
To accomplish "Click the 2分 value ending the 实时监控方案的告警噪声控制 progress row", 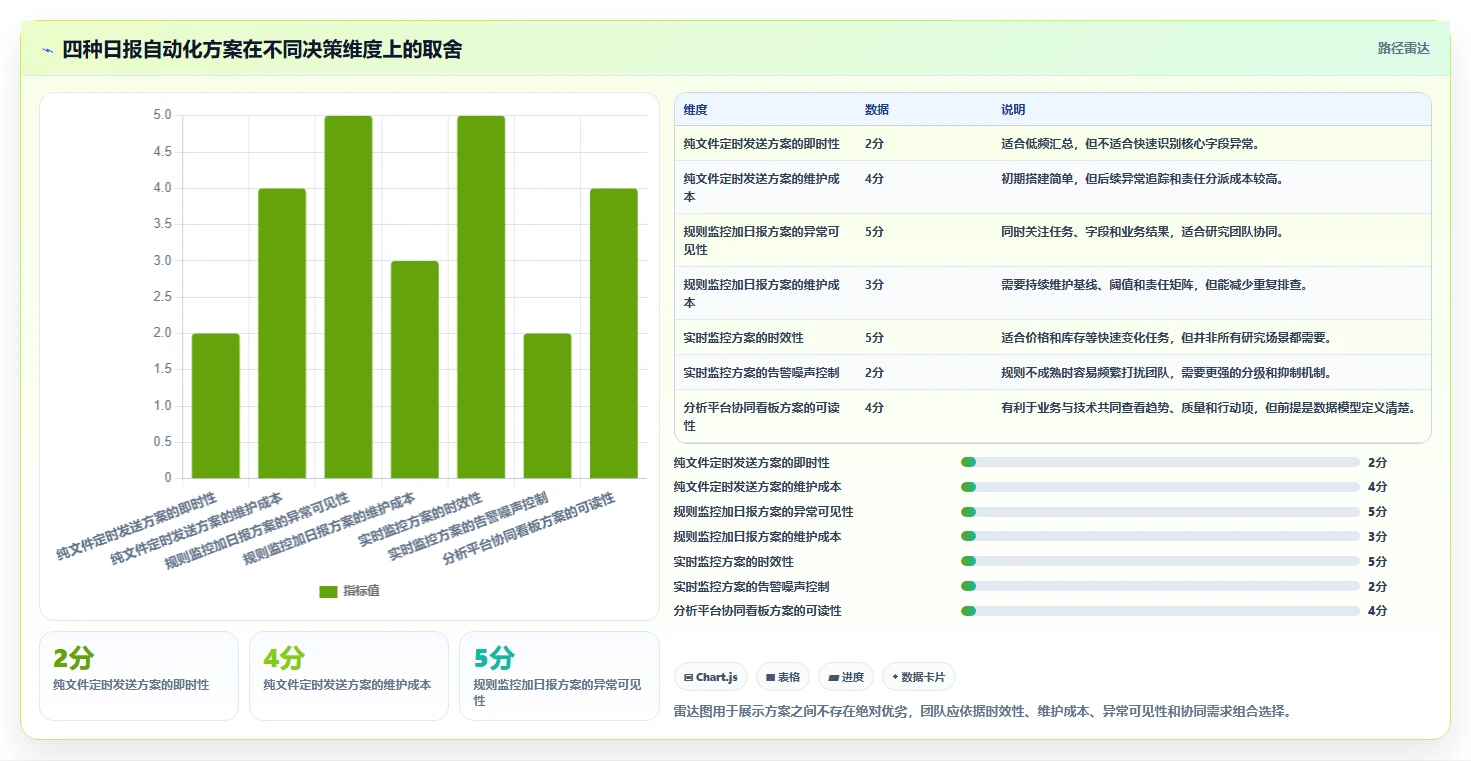I will 1378,586.
